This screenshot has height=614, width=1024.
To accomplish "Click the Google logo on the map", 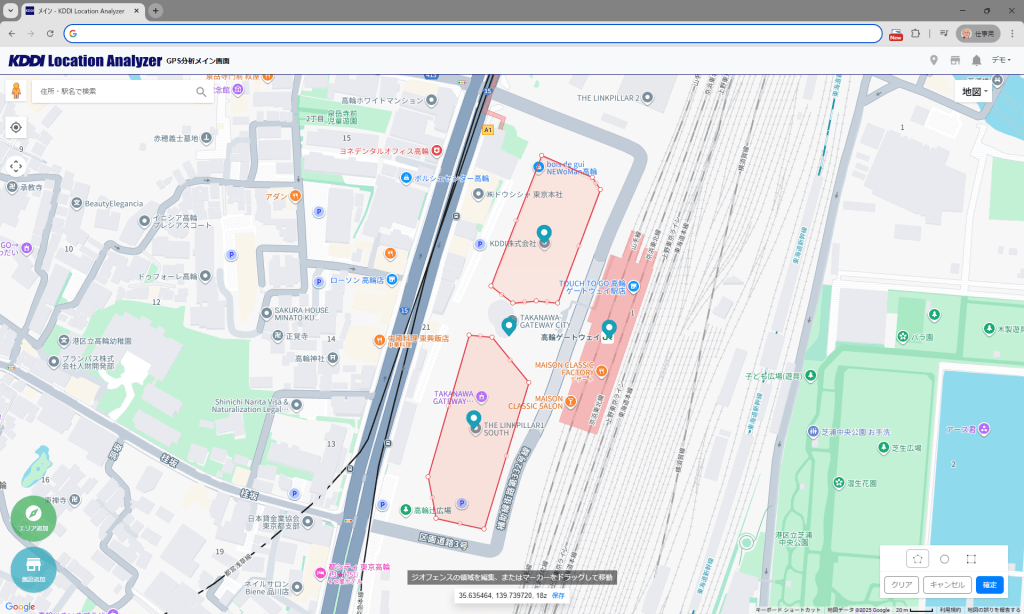I will point(20,607).
